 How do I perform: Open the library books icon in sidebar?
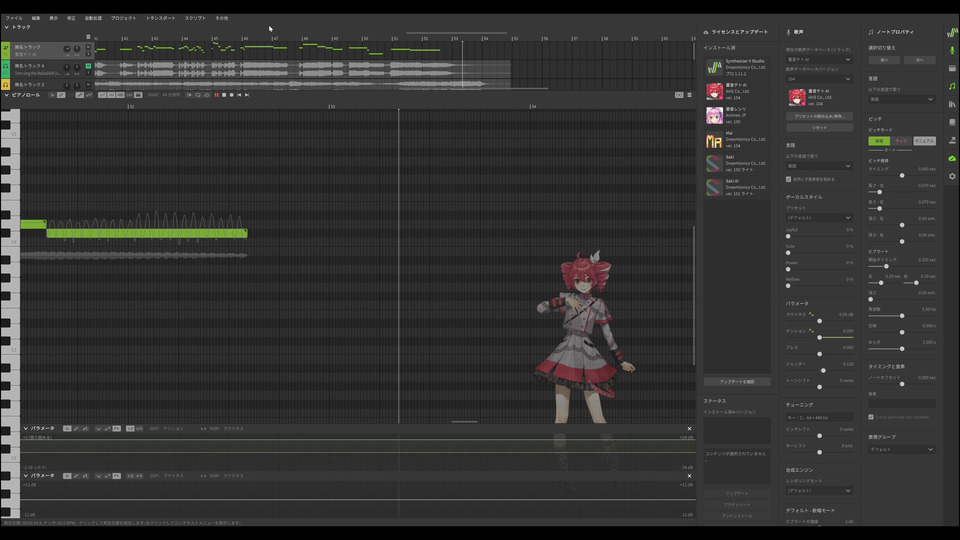[951, 104]
